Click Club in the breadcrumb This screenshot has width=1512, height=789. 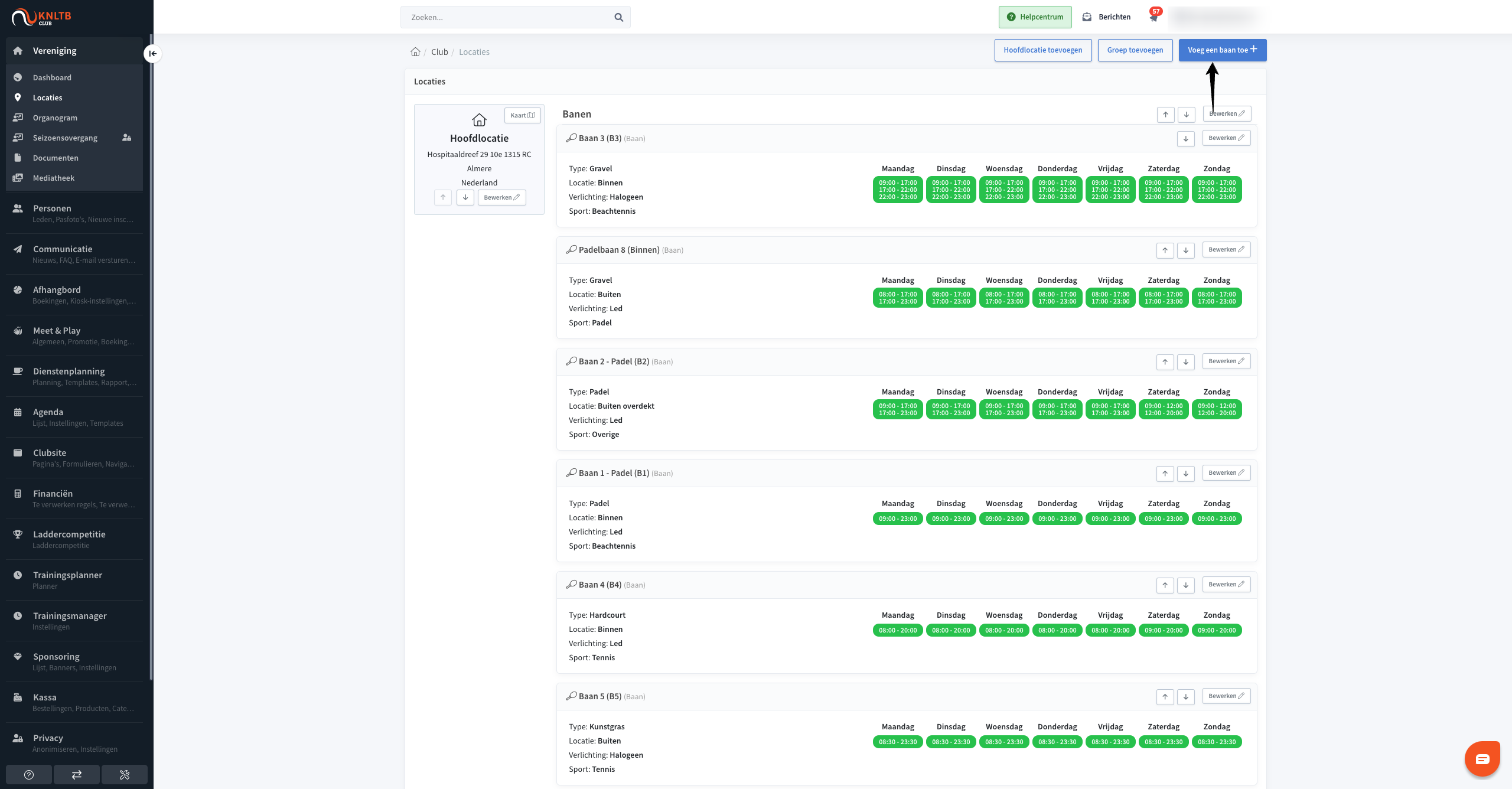tap(439, 52)
